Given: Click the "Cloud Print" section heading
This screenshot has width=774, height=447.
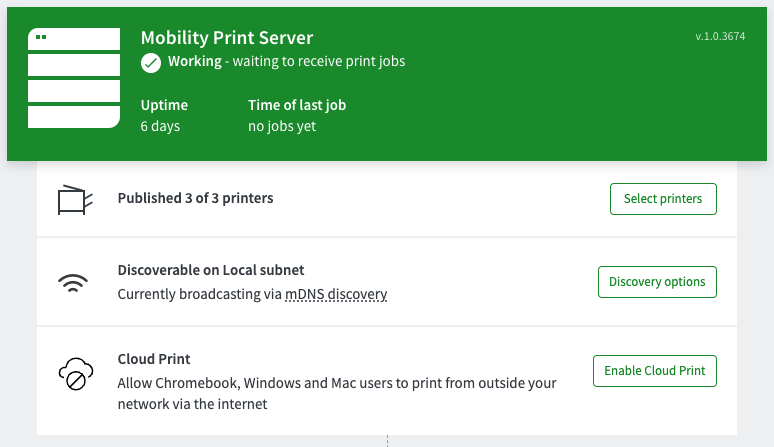Looking at the screenshot, I should tap(154, 359).
